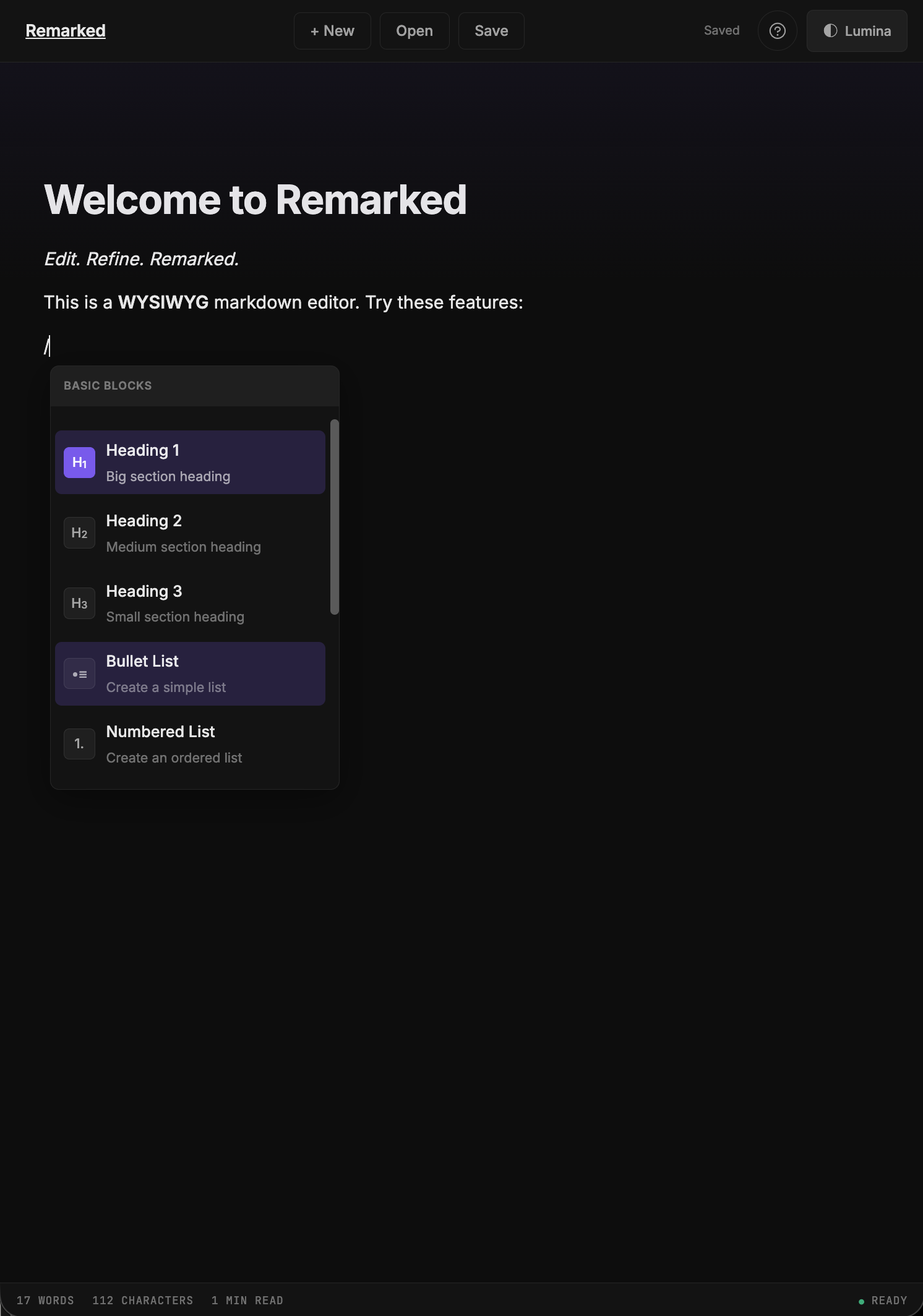Create a new document with + New
Image resolution: width=923 pixels, height=1316 pixels.
coord(332,31)
